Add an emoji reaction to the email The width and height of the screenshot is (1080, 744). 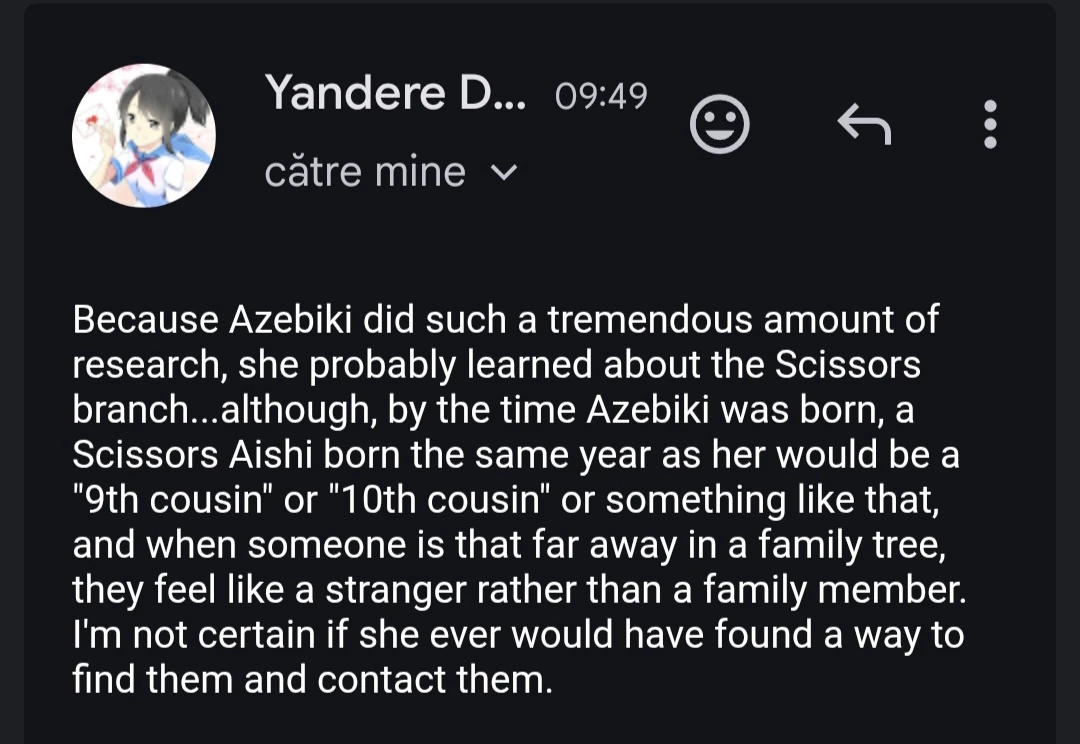pos(720,125)
